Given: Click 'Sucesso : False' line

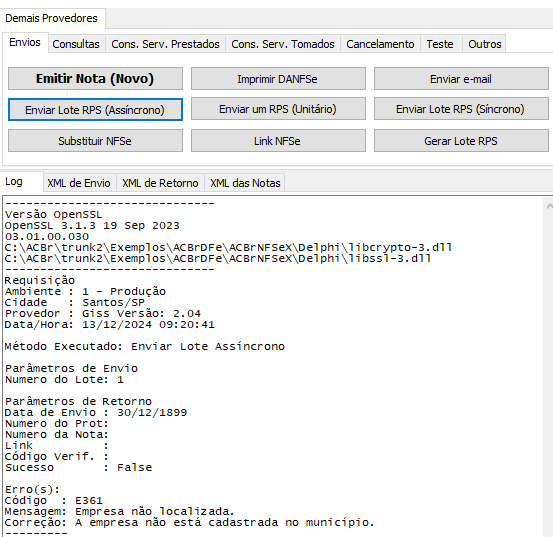Looking at the screenshot, I should (x=78, y=467).
